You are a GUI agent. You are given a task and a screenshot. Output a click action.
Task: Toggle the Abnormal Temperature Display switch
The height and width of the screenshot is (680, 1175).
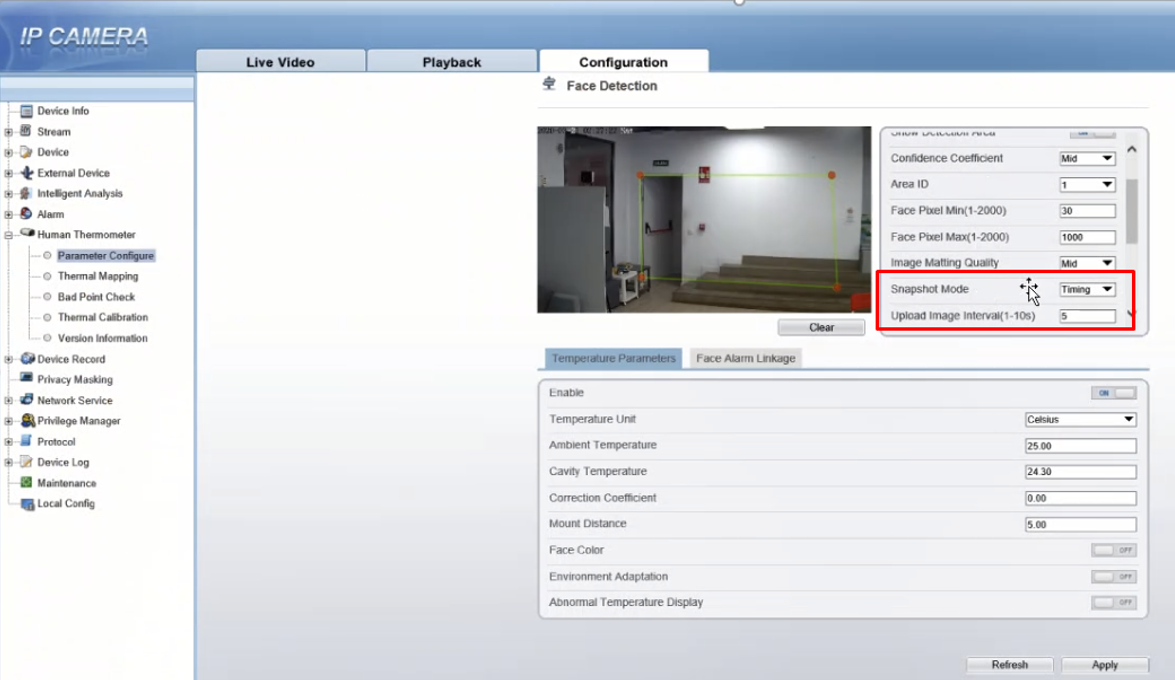[x=1113, y=603]
